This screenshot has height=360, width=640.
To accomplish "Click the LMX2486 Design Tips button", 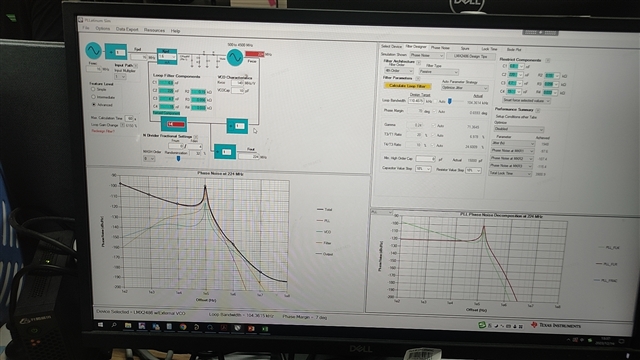I will tap(471, 56).
